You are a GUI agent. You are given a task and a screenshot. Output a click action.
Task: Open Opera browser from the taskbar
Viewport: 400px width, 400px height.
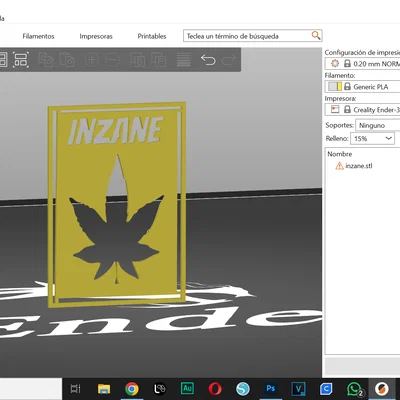click(215, 389)
